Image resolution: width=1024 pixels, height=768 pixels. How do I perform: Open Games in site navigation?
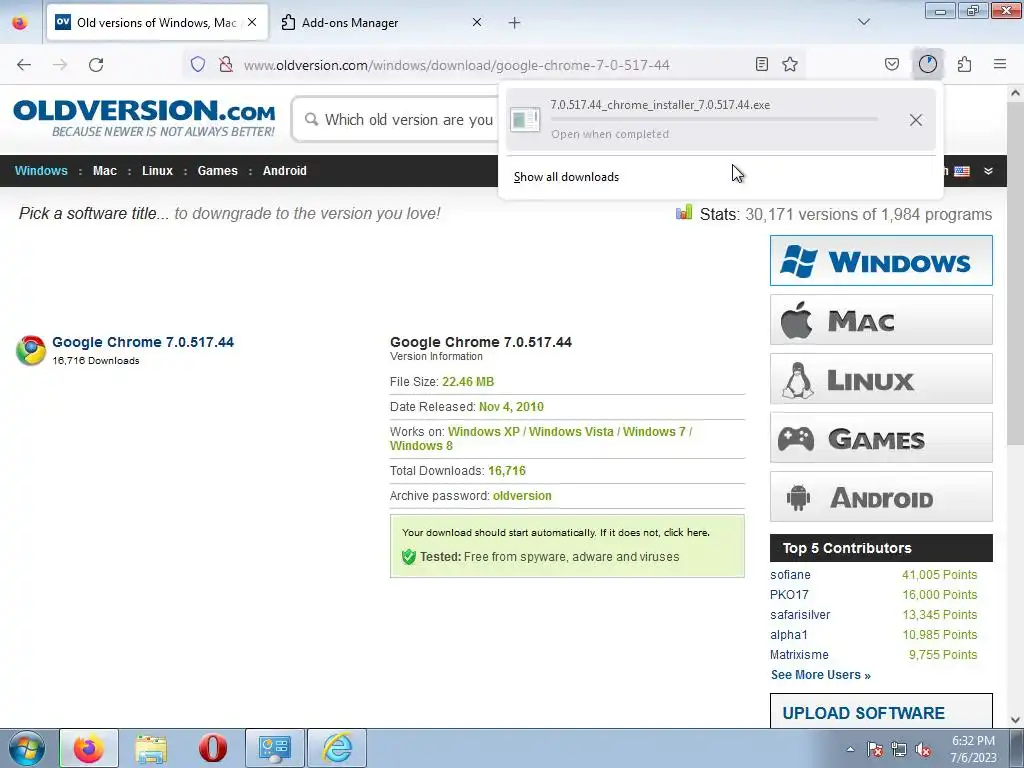pos(217,170)
